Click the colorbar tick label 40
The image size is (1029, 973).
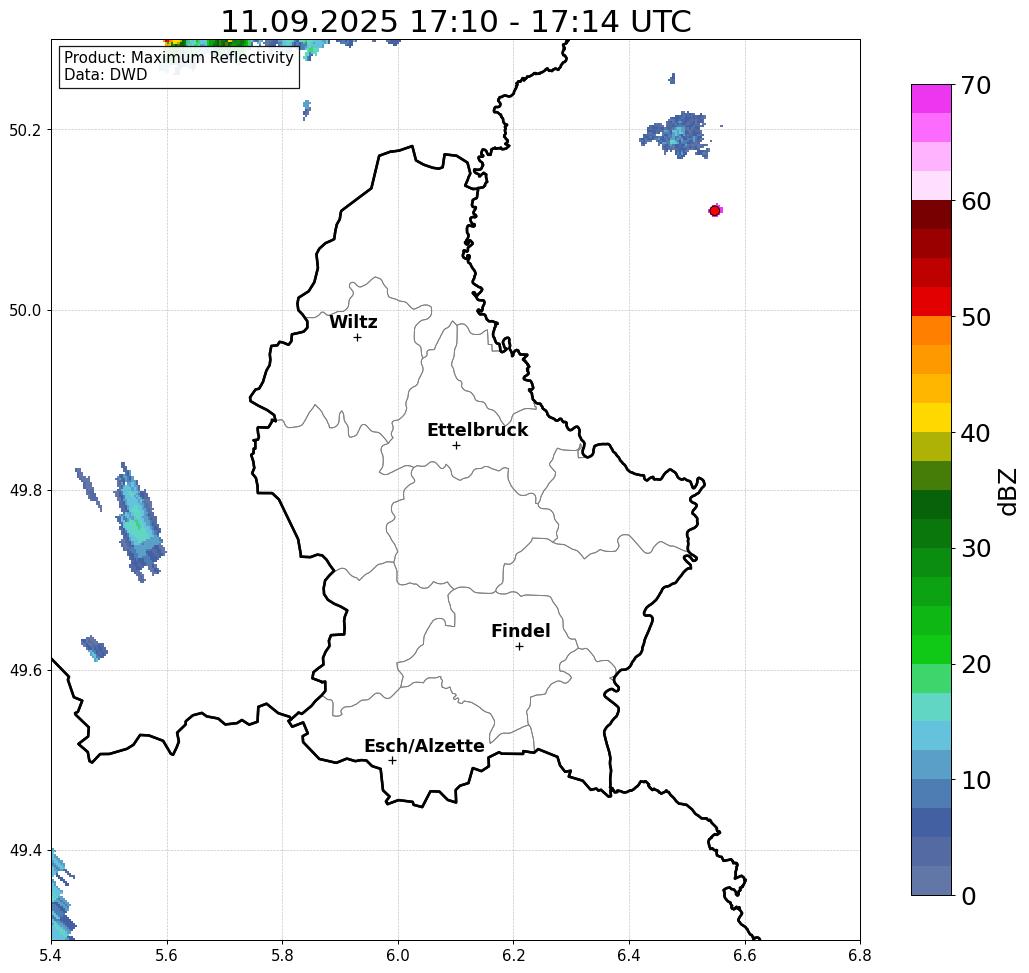pyautogui.click(x=976, y=433)
